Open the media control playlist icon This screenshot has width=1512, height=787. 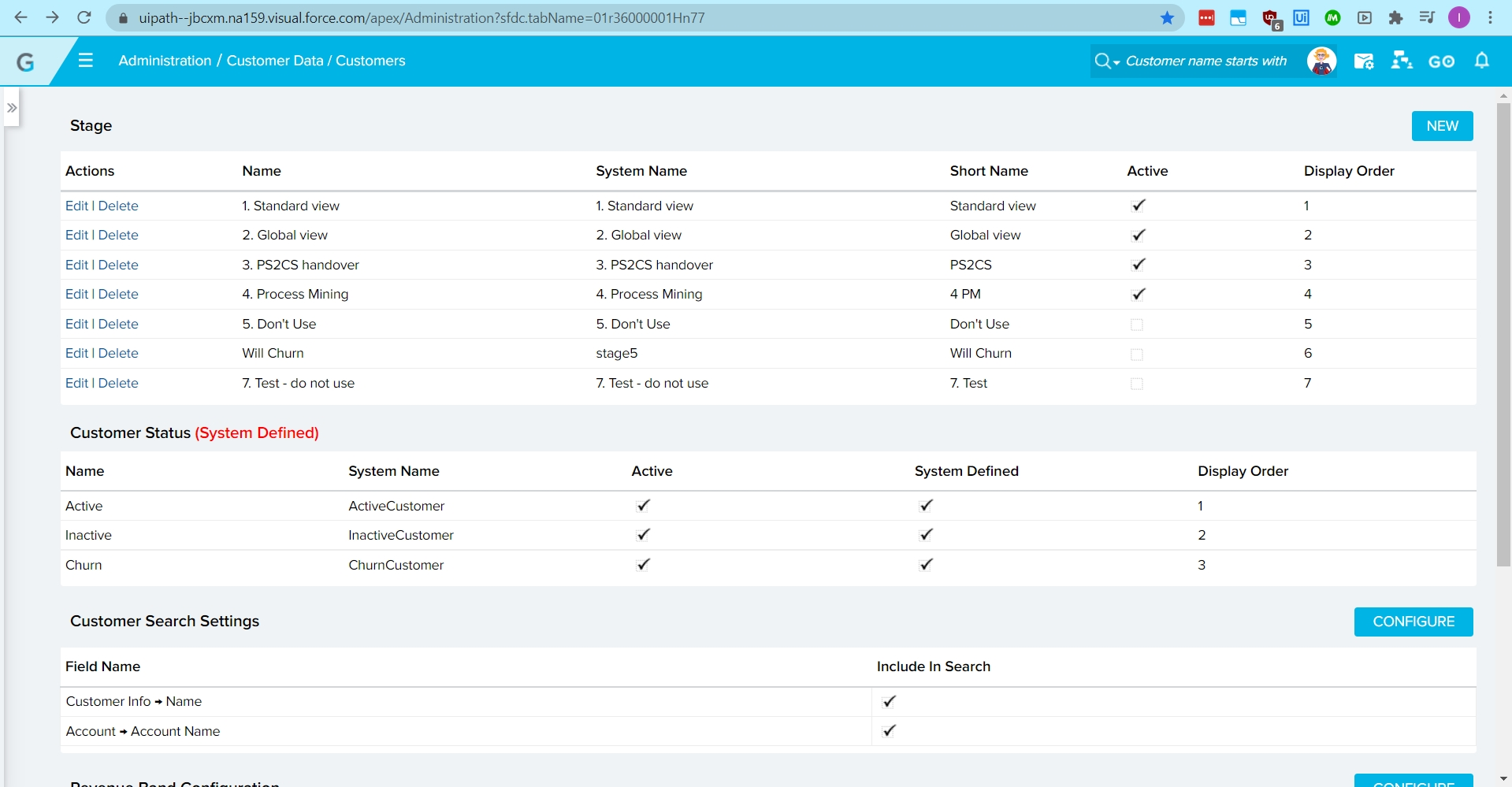[x=1427, y=17]
